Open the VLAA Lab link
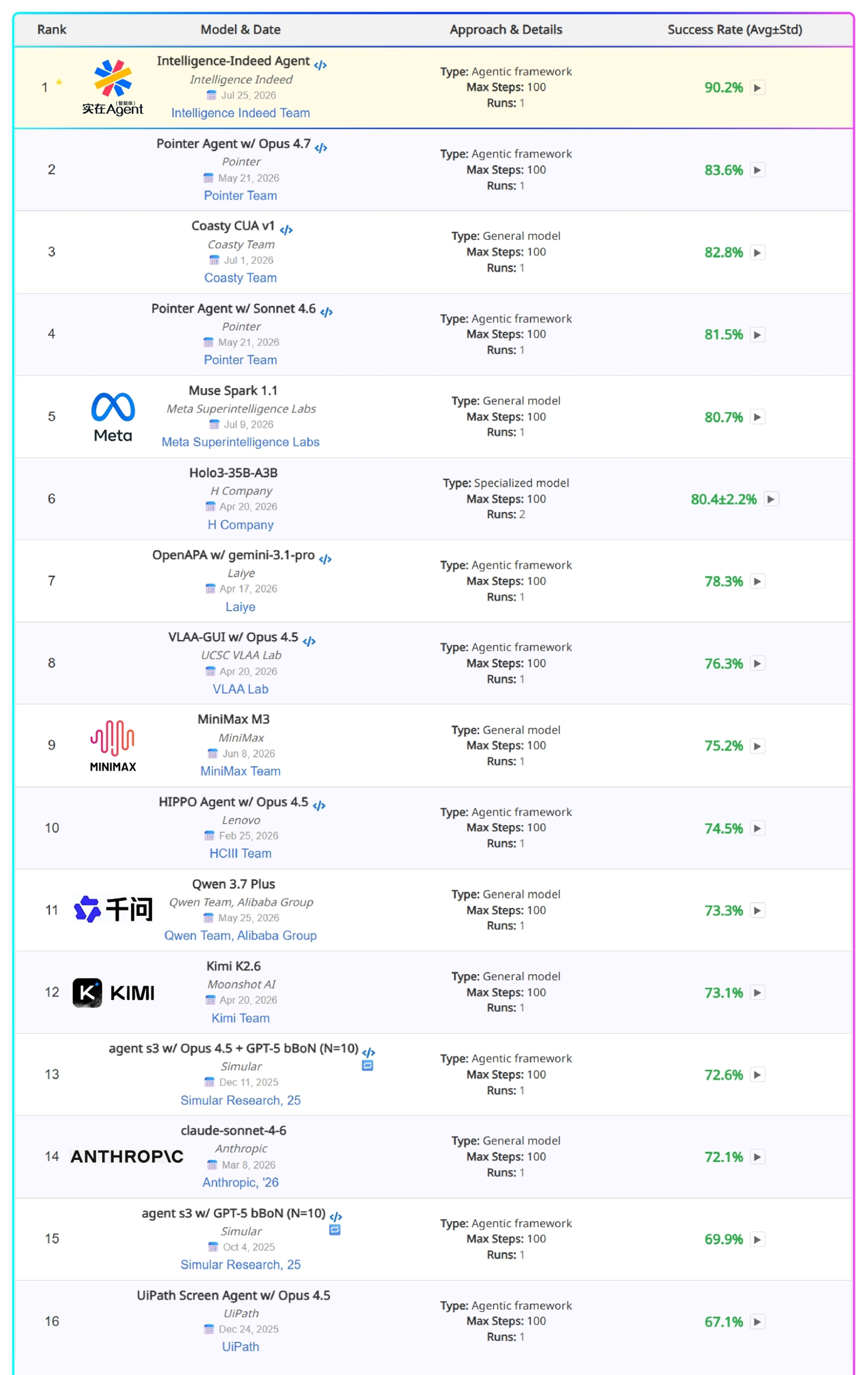 pos(240,689)
